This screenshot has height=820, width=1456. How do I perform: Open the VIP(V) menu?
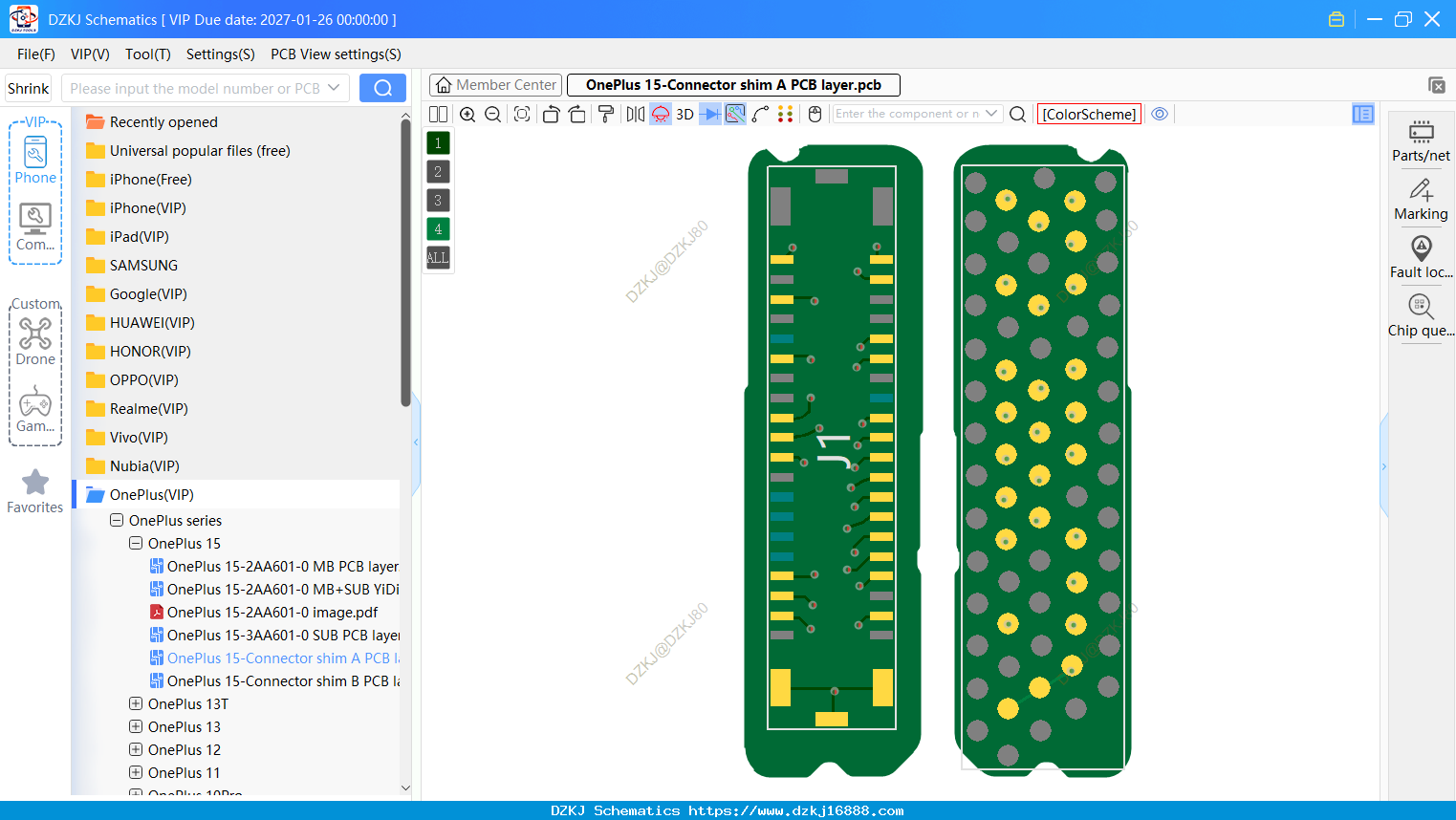(x=90, y=54)
